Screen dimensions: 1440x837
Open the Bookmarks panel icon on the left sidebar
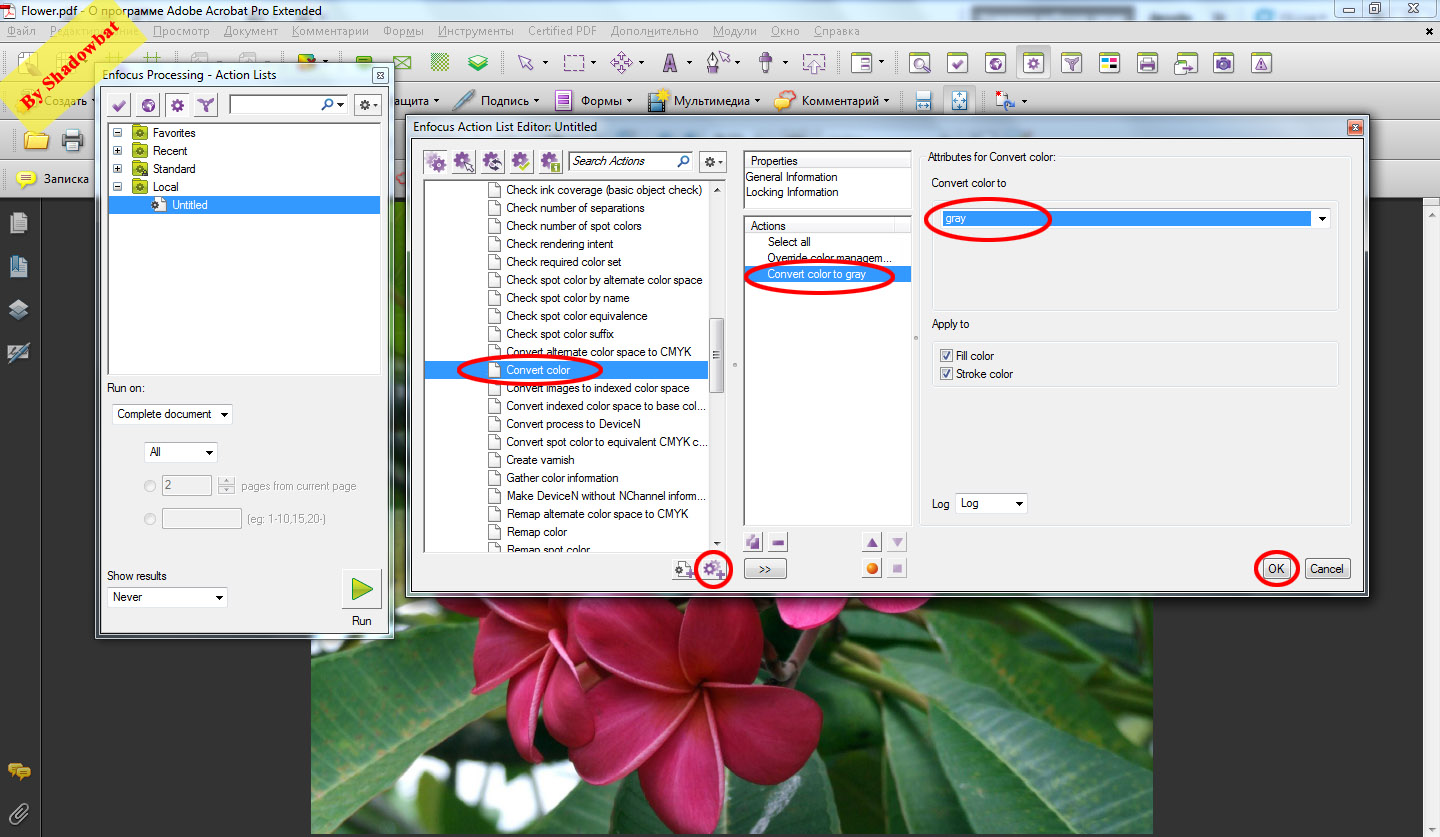[18, 266]
